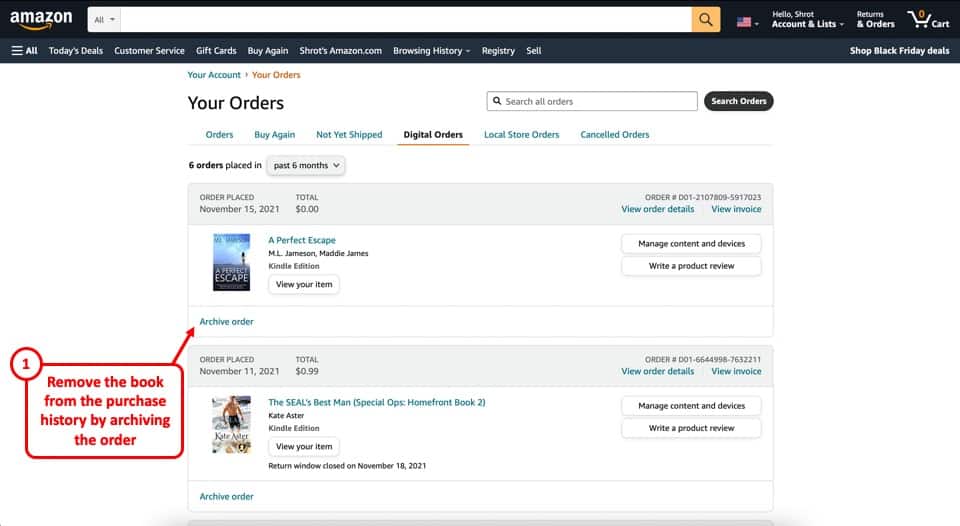Select the Digital Orders tab
This screenshot has width=960, height=526.
click(433, 135)
